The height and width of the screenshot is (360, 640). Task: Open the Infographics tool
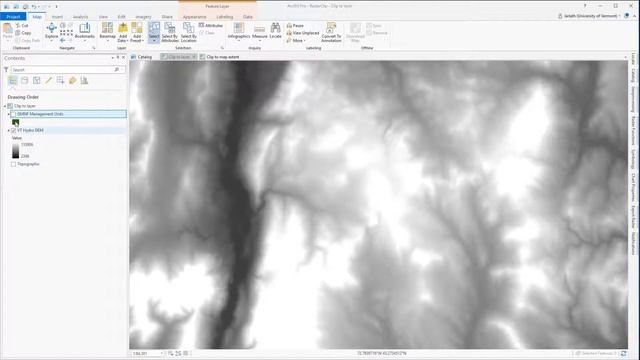(x=239, y=31)
